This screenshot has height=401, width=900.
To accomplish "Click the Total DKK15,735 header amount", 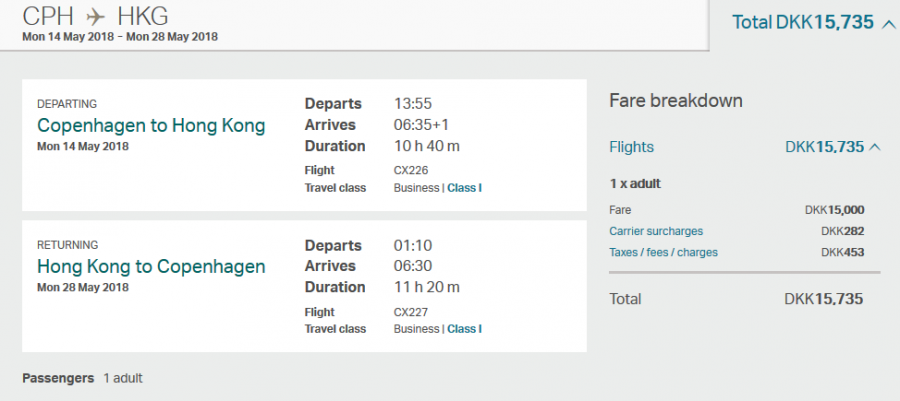I will (803, 22).
